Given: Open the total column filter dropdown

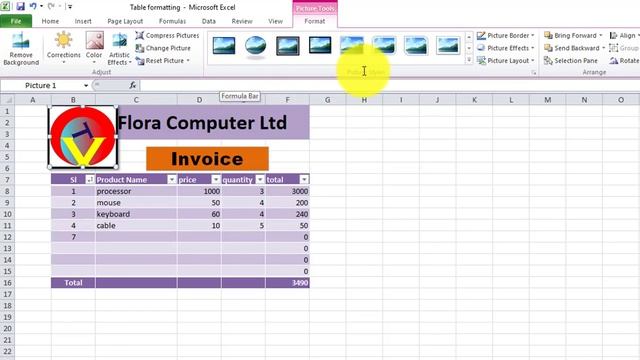Looking at the screenshot, I should [304, 179].
